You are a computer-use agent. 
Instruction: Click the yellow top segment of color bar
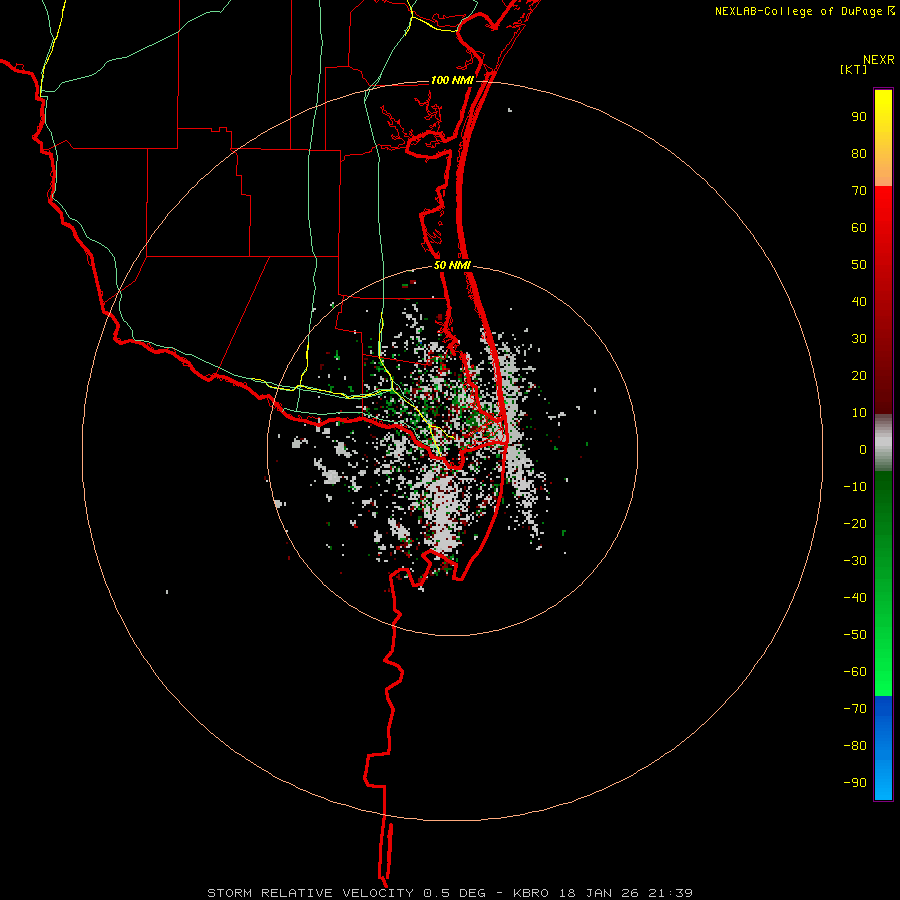(x=883, y=138)
